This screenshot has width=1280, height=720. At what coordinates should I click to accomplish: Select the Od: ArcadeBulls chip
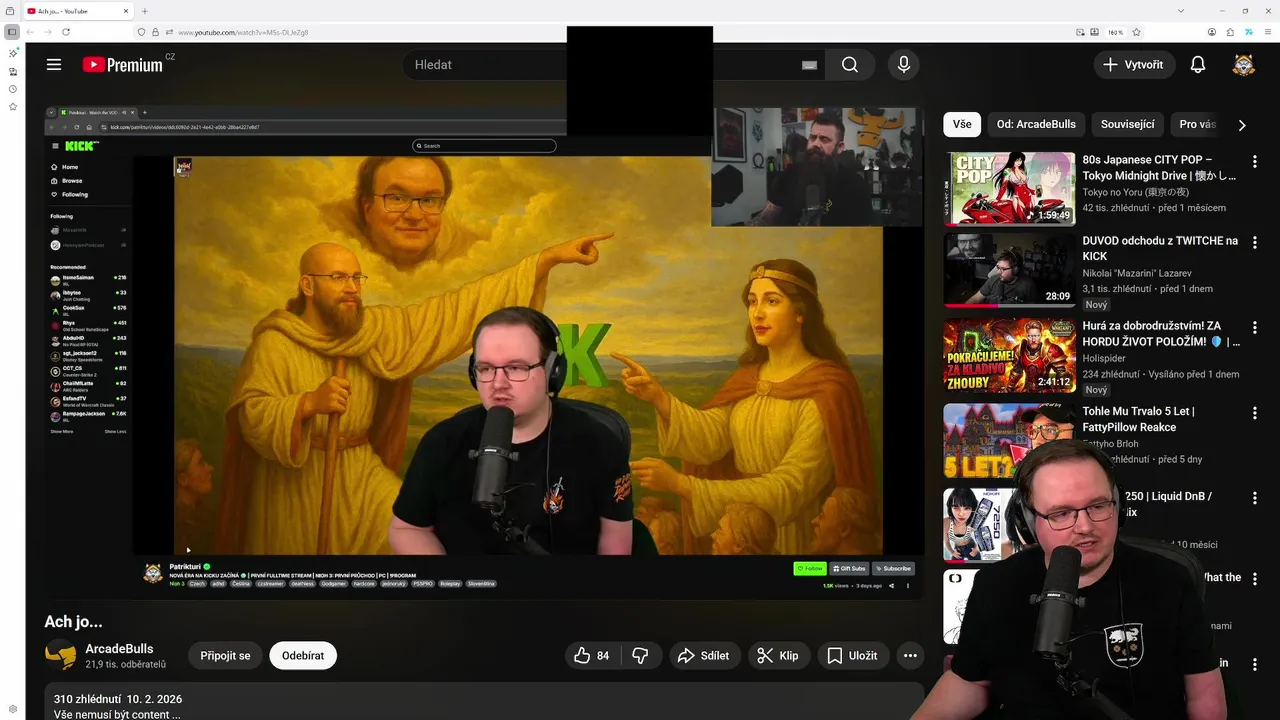pos(1036,124)
